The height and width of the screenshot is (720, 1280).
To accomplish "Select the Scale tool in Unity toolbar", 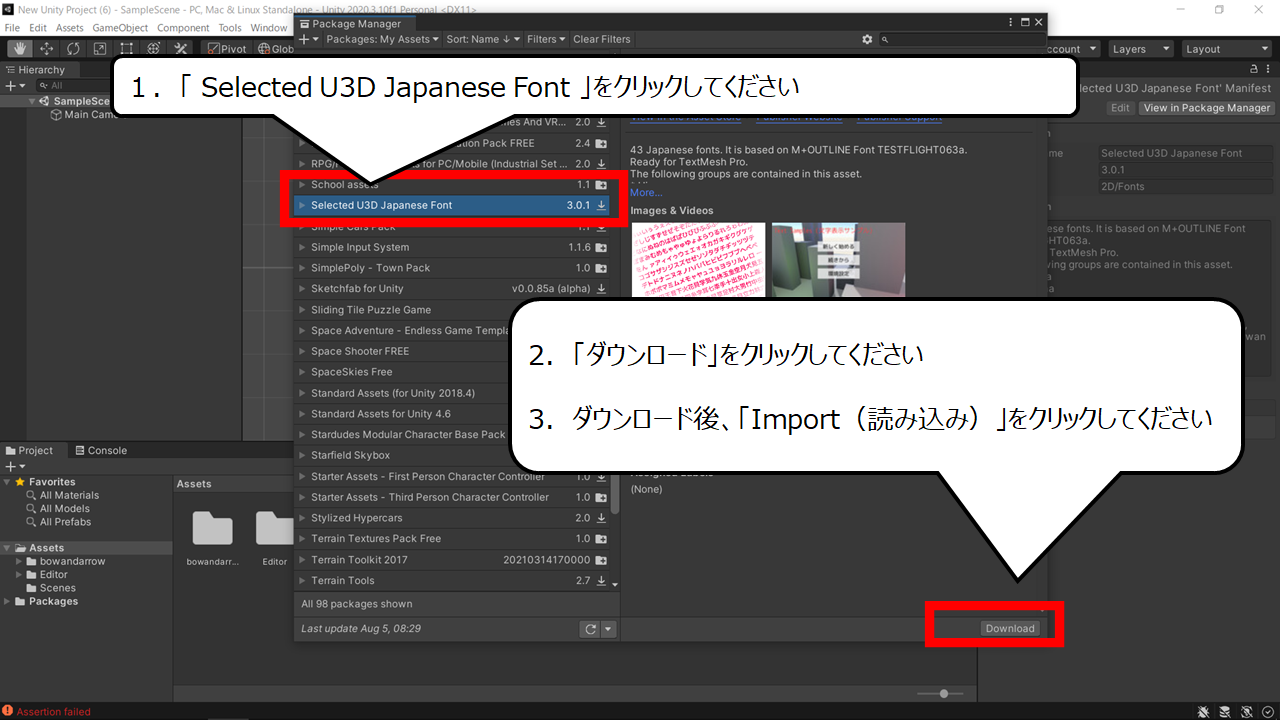I will [x=100, y=48].
